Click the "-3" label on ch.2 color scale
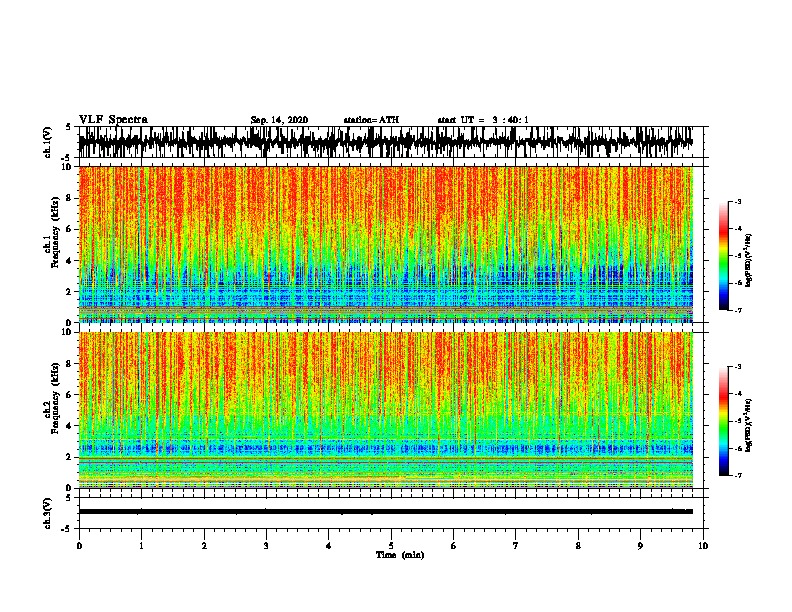The height and width of the screenshot is (612, 792). (x=737, y=367)
